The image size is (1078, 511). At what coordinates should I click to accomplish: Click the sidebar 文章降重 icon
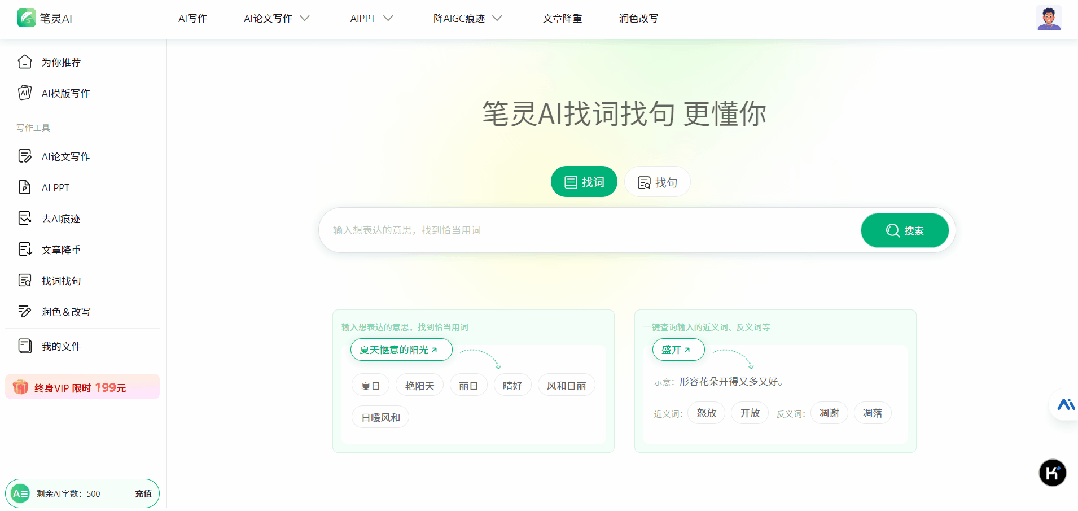[25, 249]
